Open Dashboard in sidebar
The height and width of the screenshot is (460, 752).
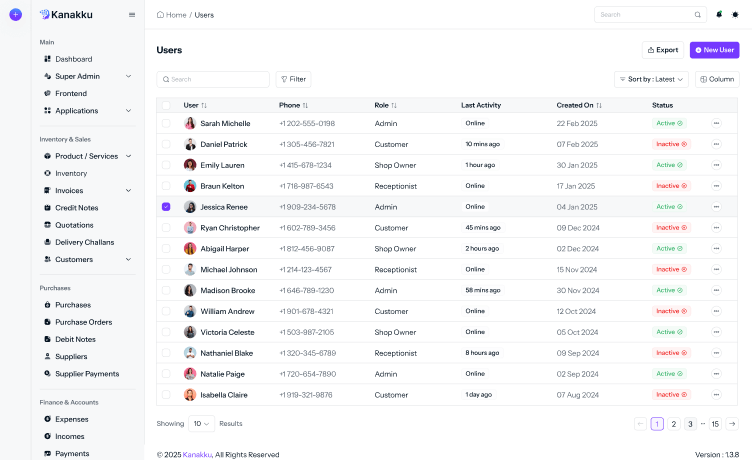[73, 59]
